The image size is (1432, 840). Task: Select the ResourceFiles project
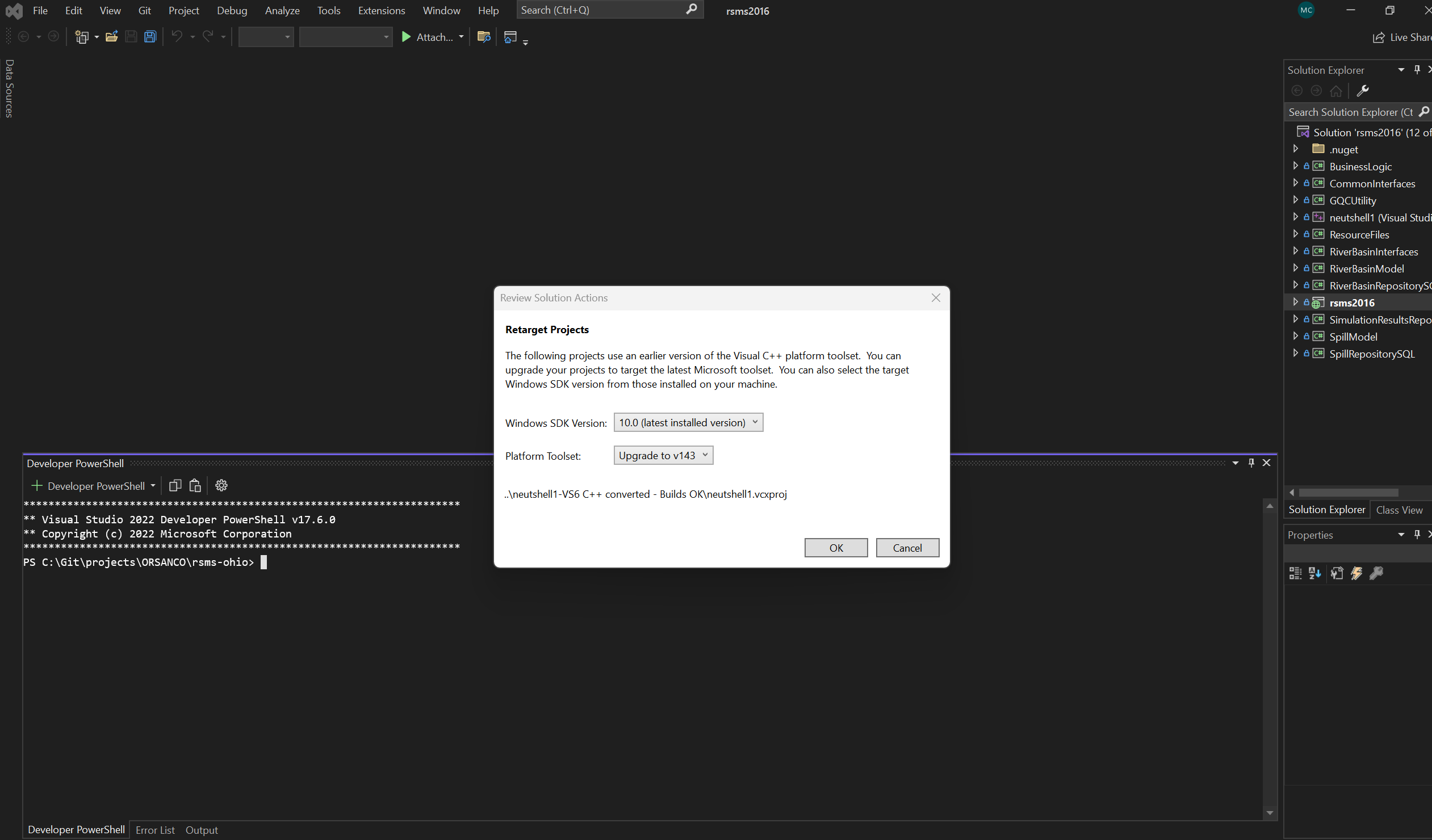click(1359, 234)
